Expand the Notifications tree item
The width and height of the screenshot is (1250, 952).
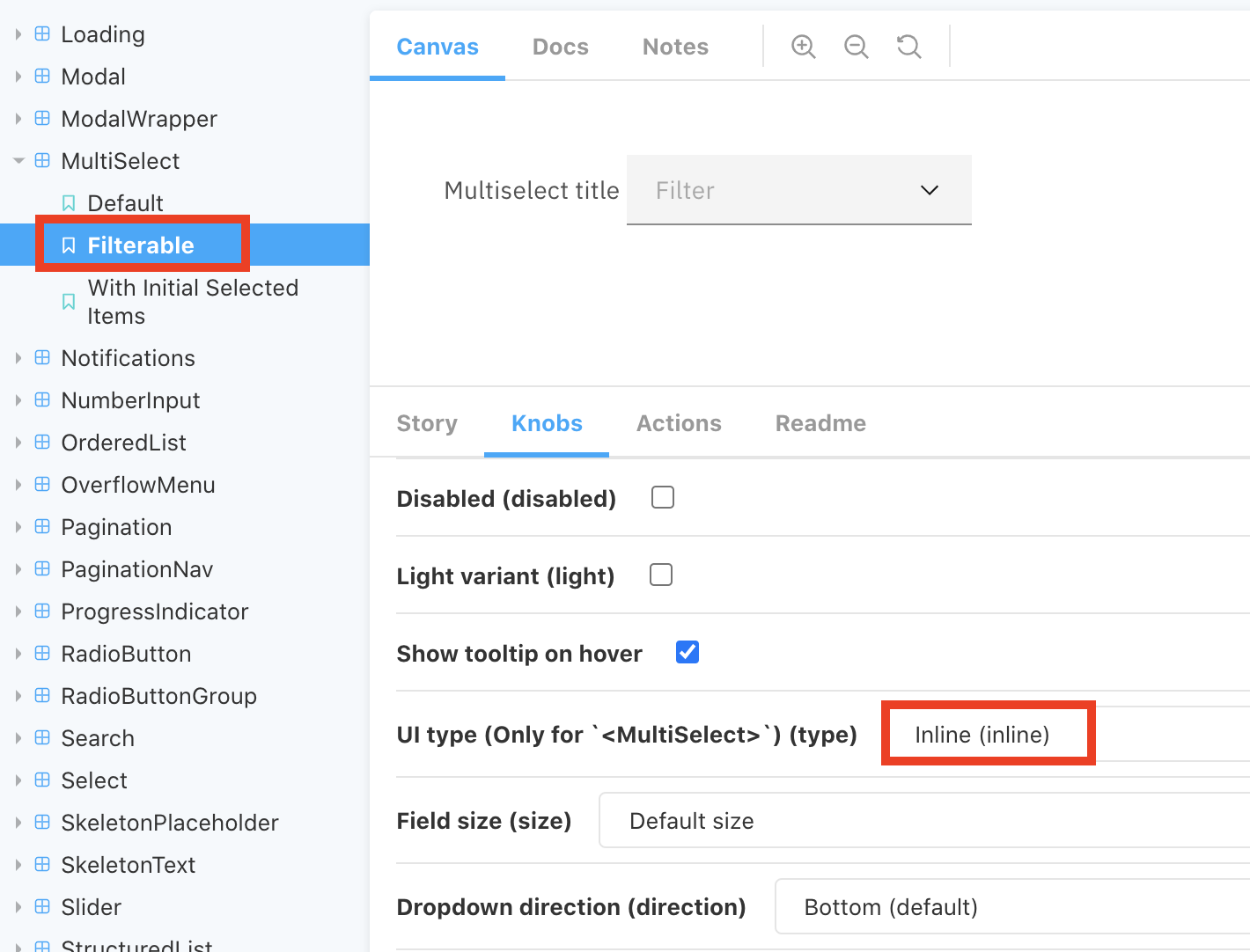18,357
